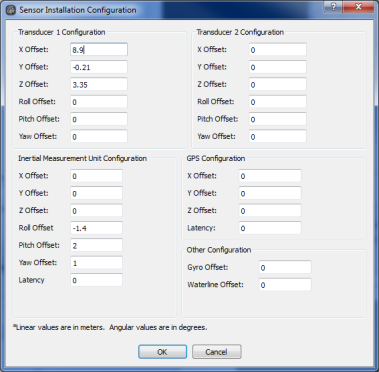Focus the IMU Latency field
Screen dimensions: 379x372
tap(96, 280)
